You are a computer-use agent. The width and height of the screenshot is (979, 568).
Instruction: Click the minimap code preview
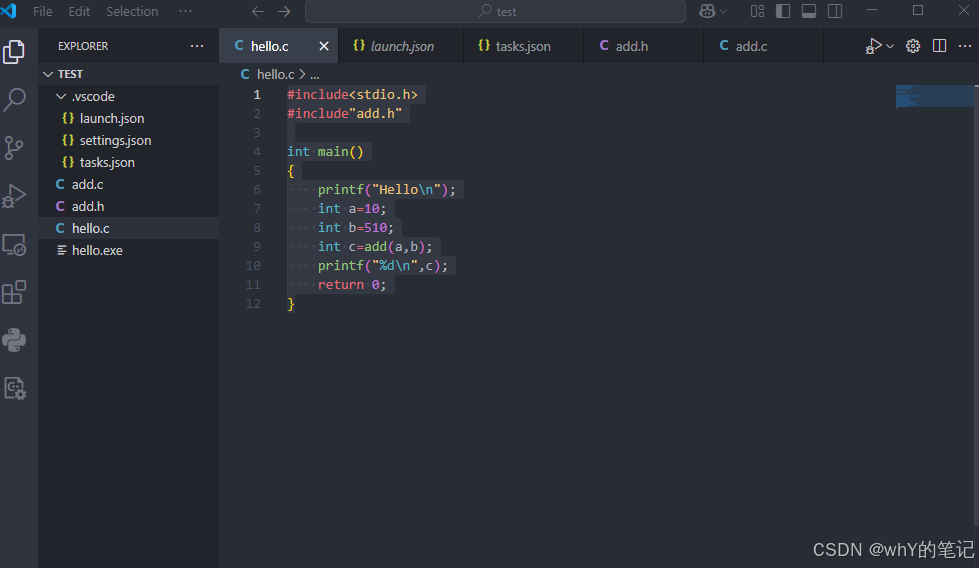[934, 96]
